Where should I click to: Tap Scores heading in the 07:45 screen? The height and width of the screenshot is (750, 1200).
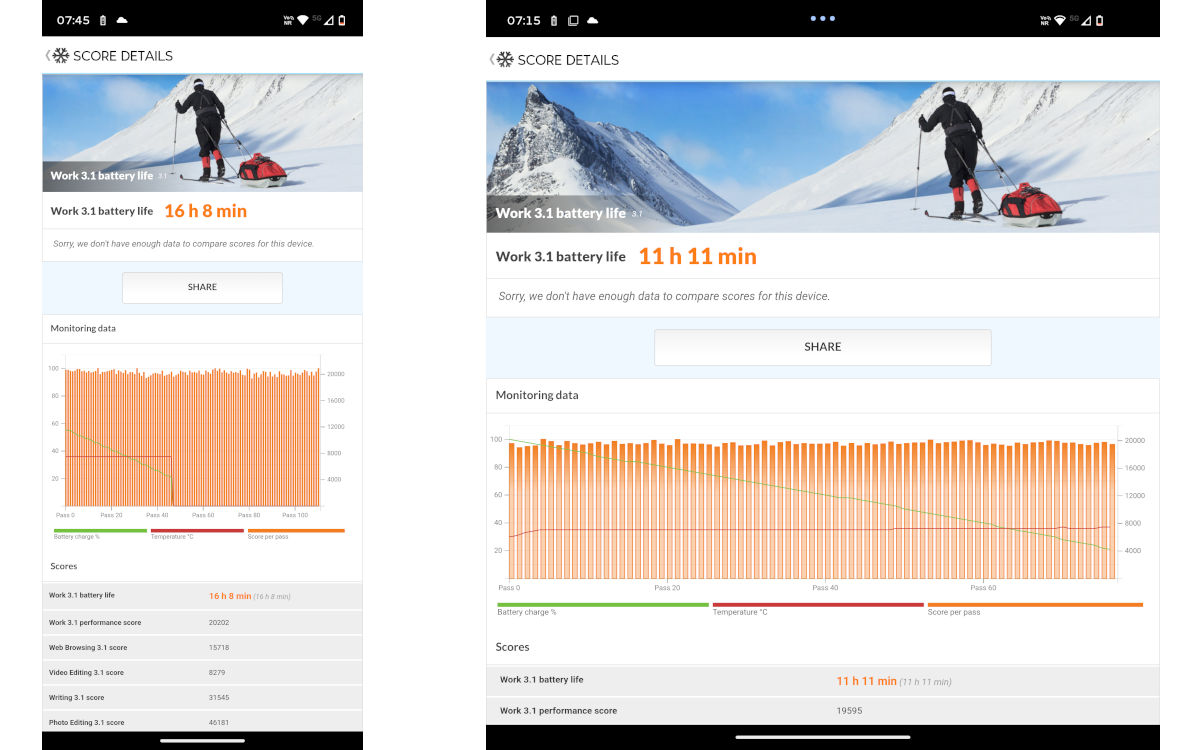pyautogui.click(x=63, y=566)
